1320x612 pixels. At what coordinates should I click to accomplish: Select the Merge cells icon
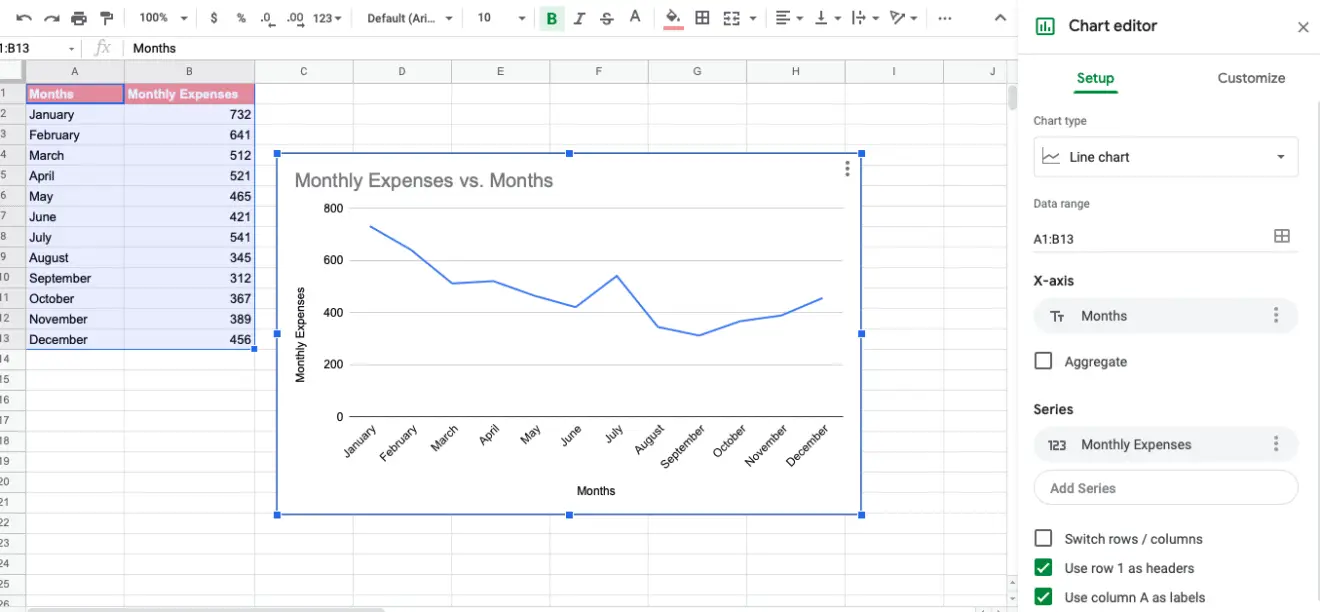point(733,18)
